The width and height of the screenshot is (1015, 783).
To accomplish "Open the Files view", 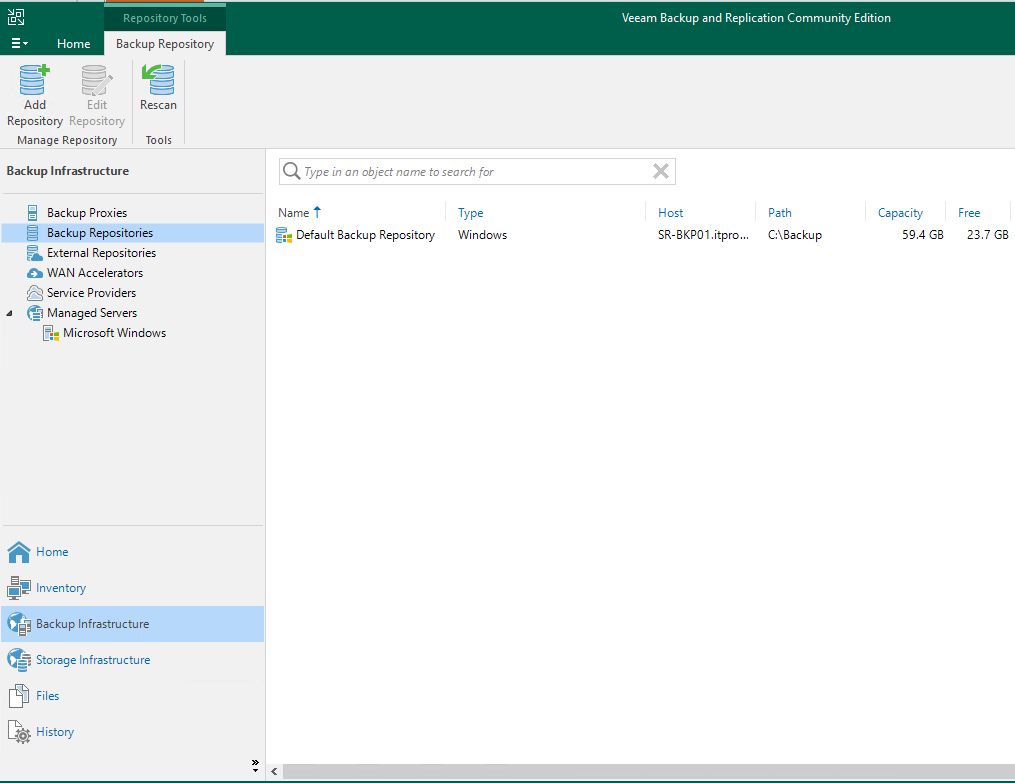I will click(48, 696).
